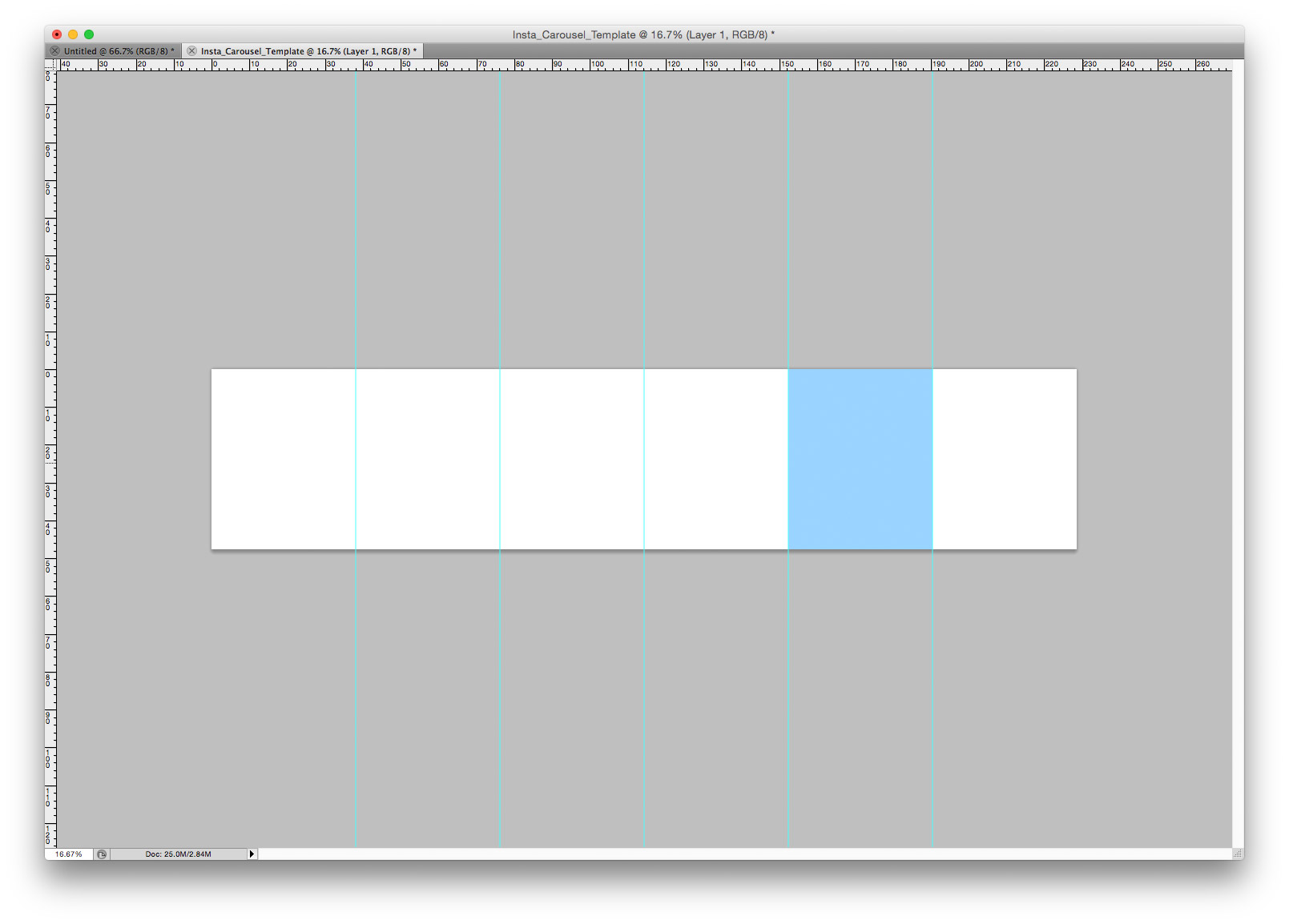The height and width of the screenshot is (924, 1289).
Task: Switch to the Untitled @ 66.7% tab
Action: pos(118,51)
